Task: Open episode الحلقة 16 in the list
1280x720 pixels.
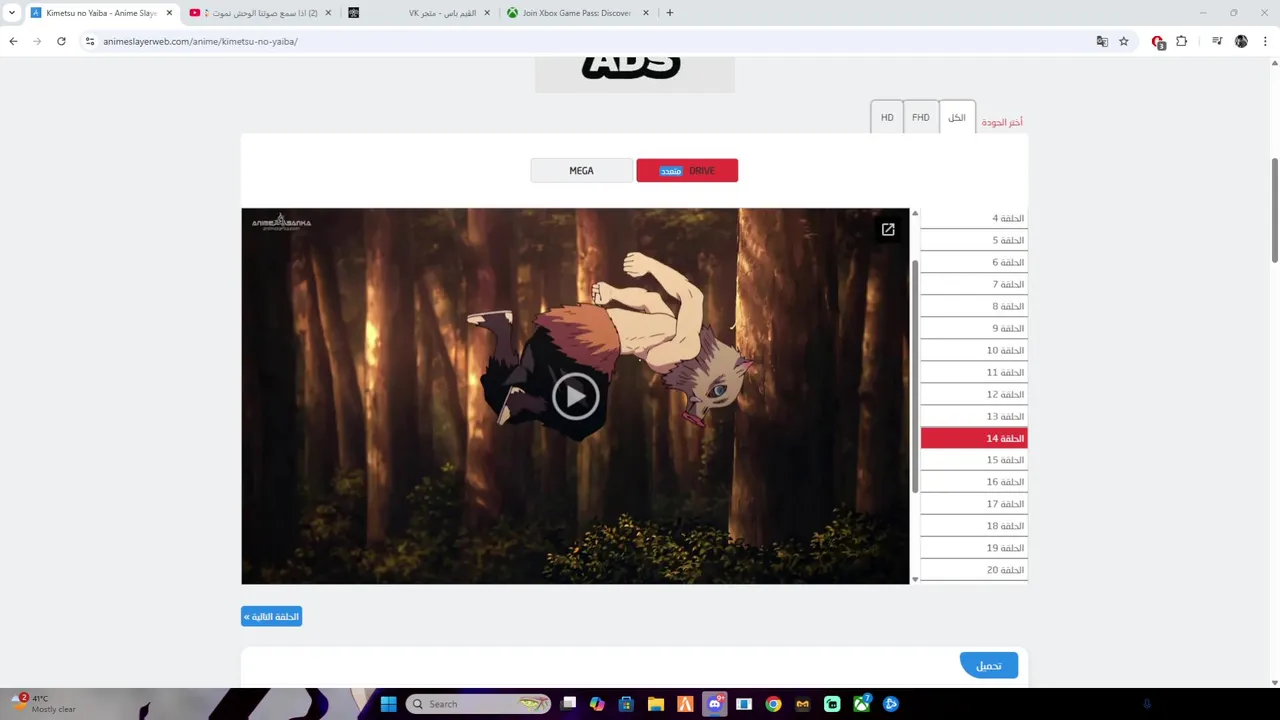Action: [974, 482]
